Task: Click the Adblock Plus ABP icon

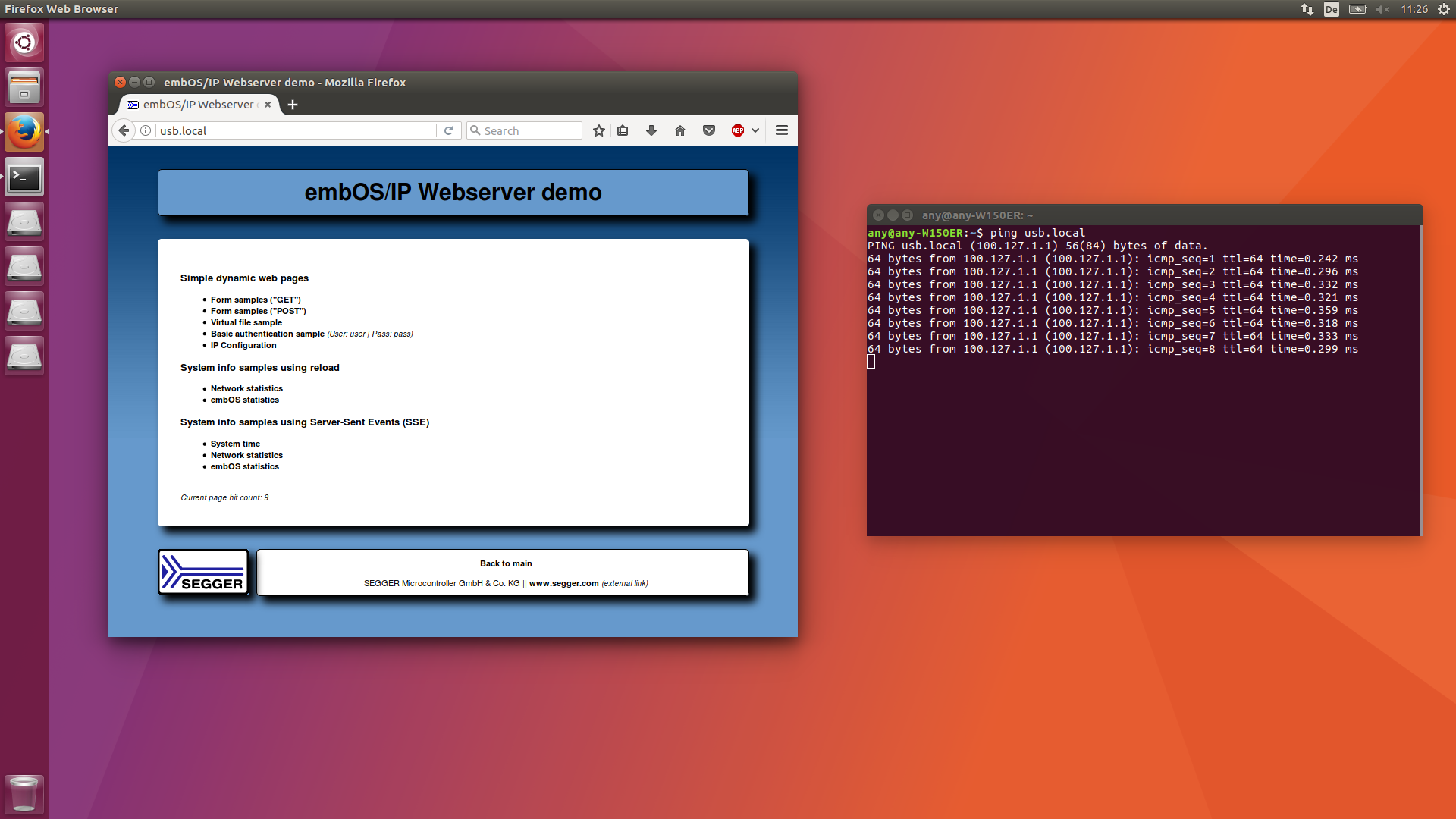Action: click(738, 130)
